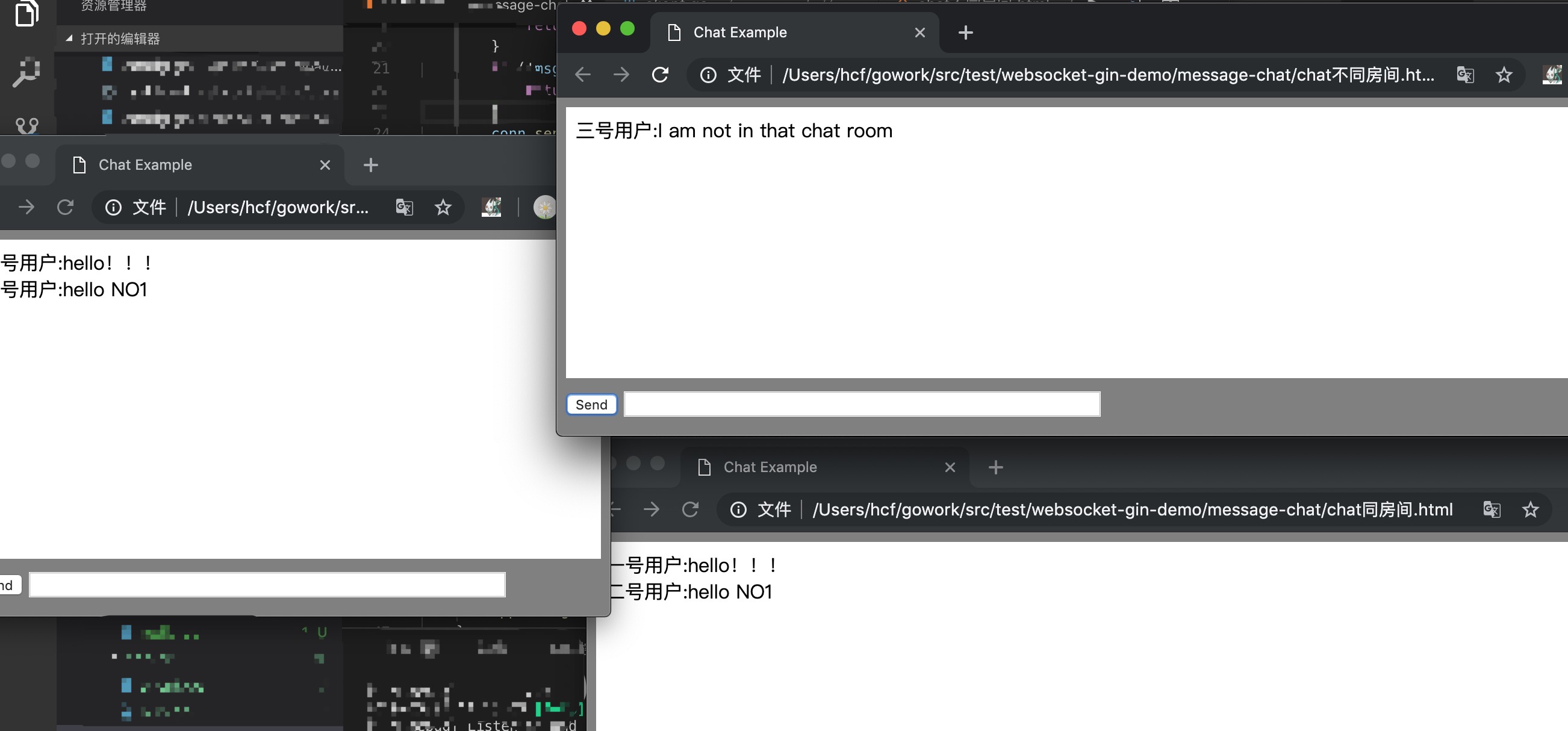Click site info icon beside 文件 in top-right browser
Screen dimensions: 1568x731
tap(708, 75)
